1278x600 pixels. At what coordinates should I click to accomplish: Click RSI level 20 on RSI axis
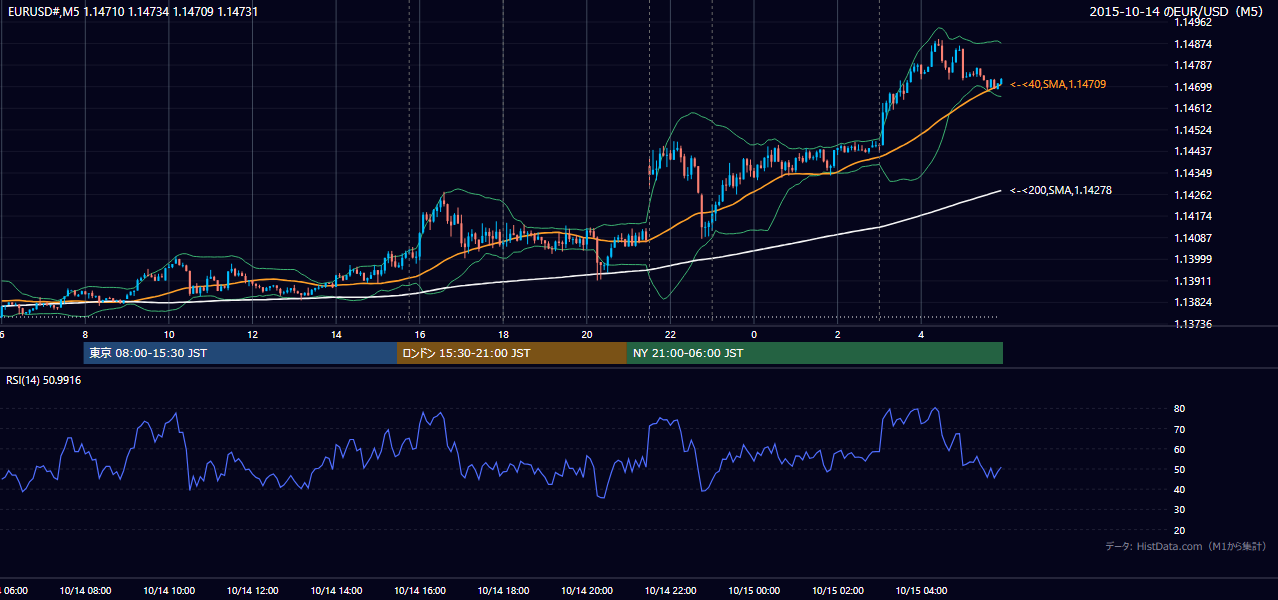coord(1179,530)
